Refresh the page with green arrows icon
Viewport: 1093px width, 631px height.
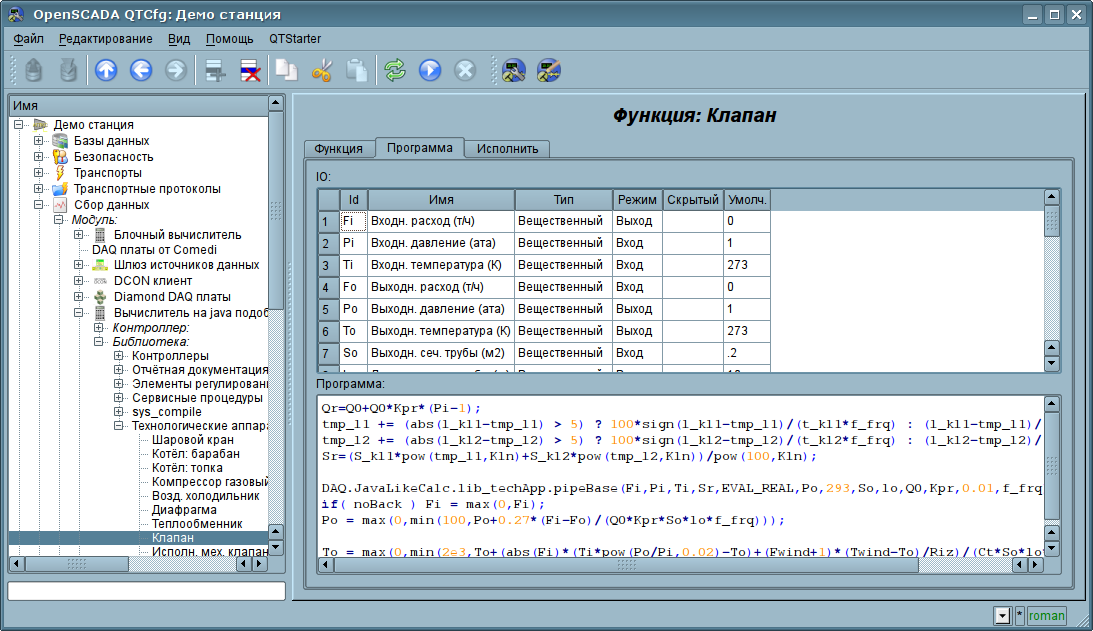[x=395, y=70]
